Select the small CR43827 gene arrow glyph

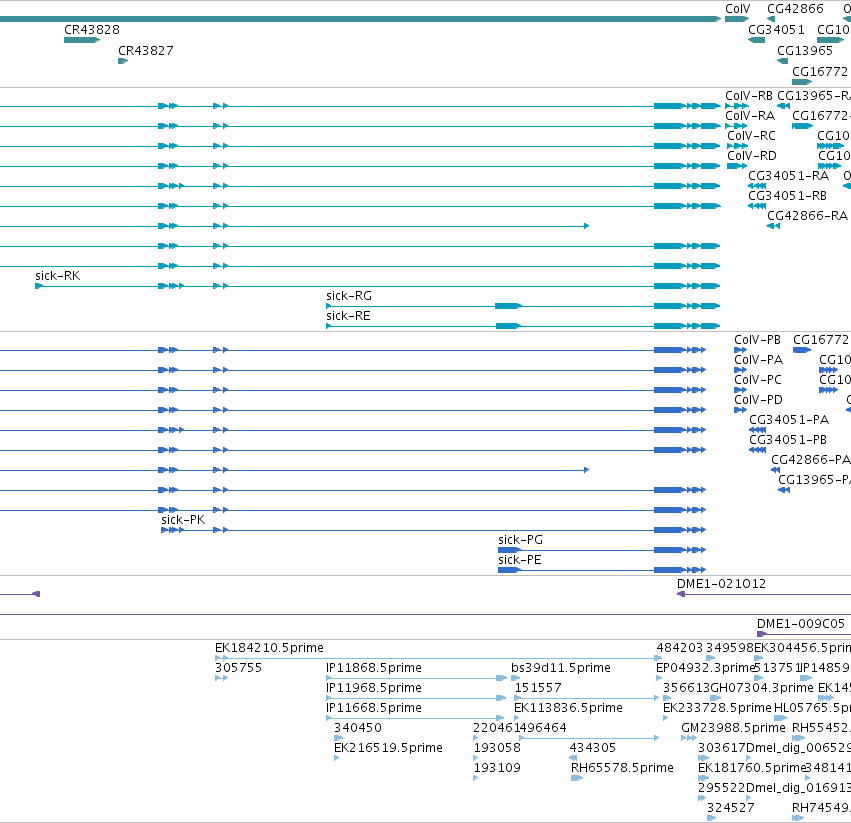click(x=123, y=61)
